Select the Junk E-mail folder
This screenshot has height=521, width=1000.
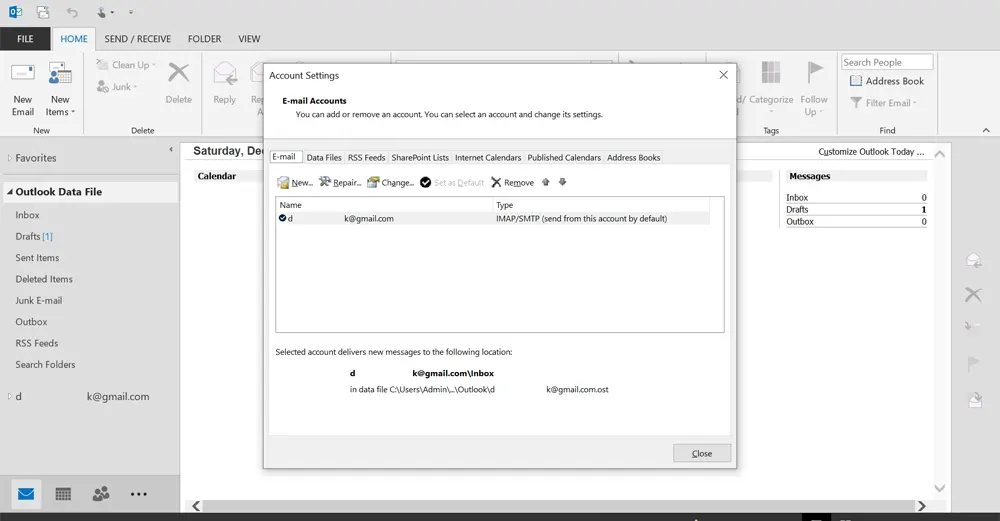click(39, 300)
